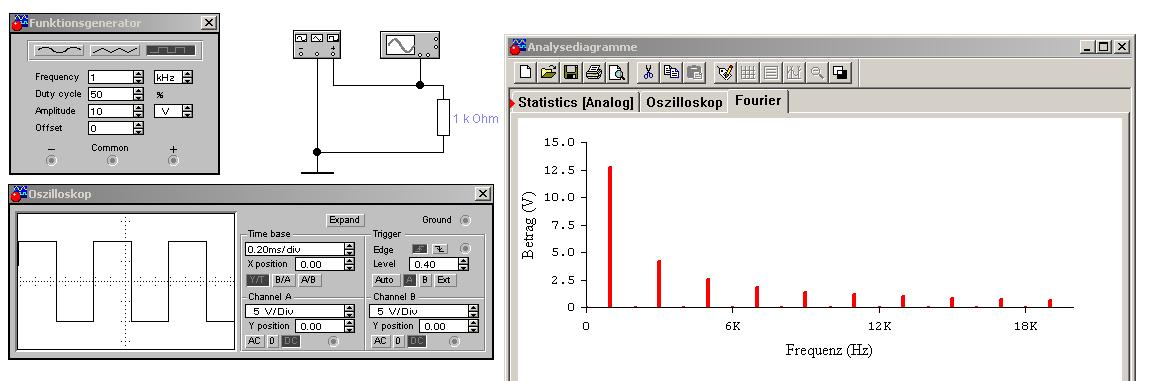The image size is (1153, 381).
Task: Click Print Preview icon in Analysediagramme
Action: [617, 72]
